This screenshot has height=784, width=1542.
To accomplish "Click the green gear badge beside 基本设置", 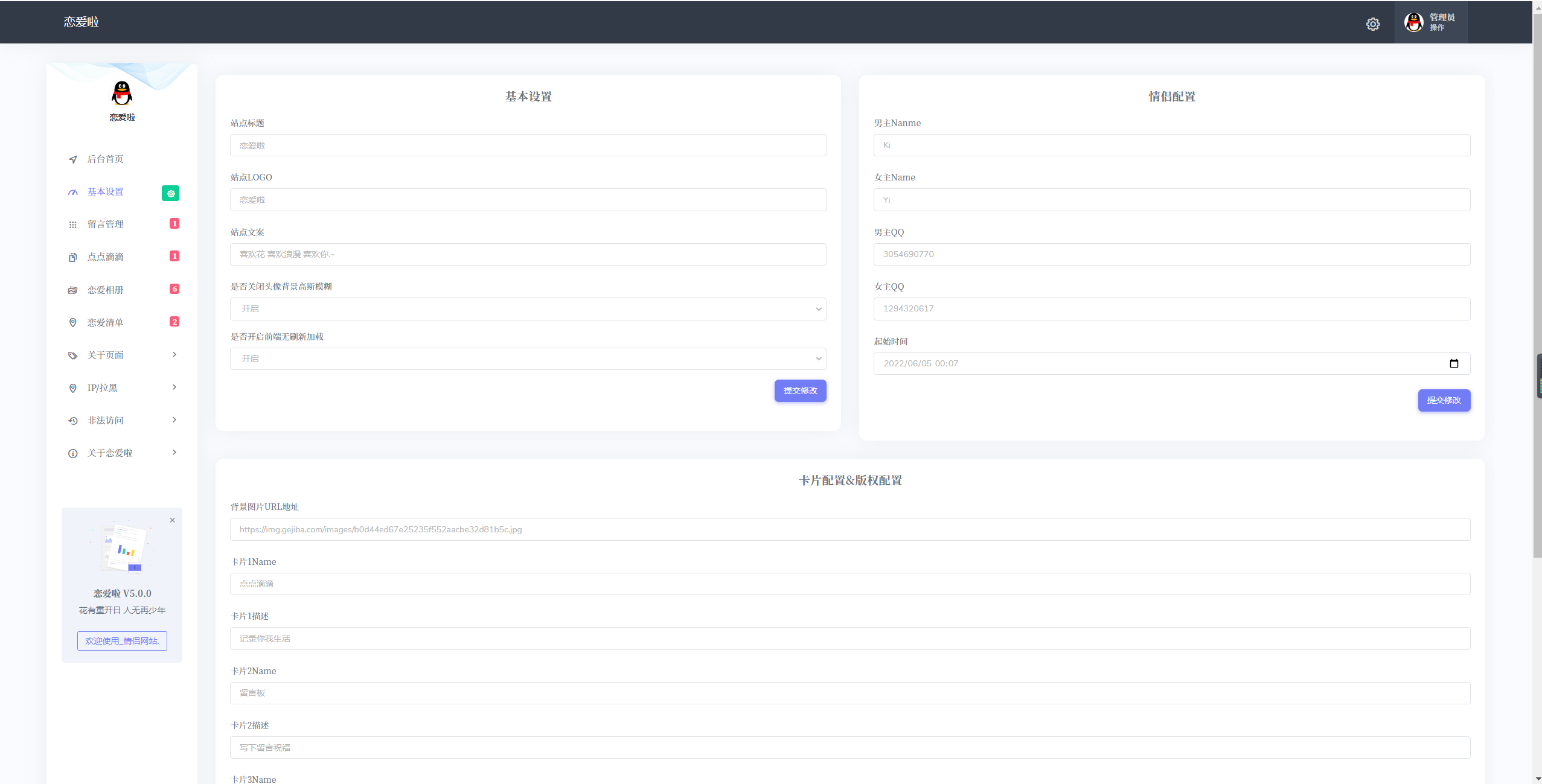I will [170, 193].
